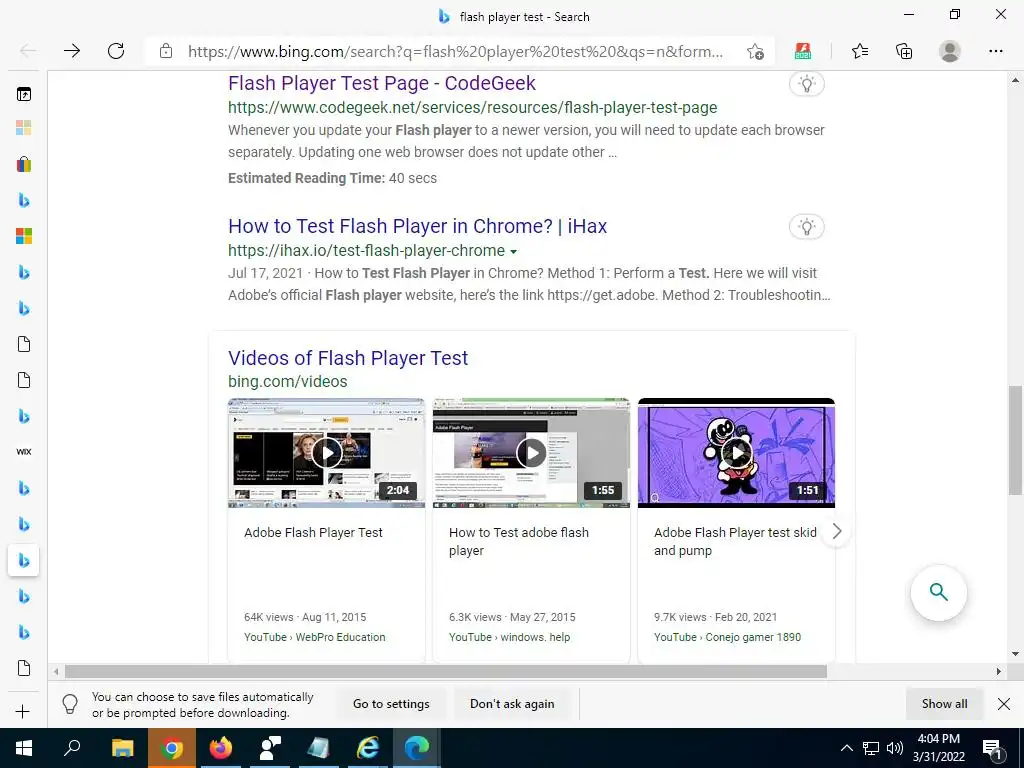Open the vertical tabs actions menu icon
1024x768 pixels.
24,95
